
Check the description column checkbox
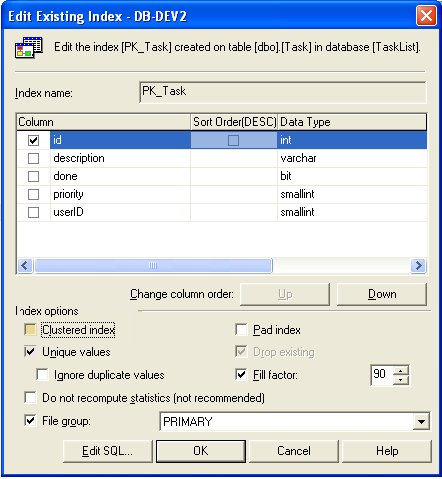[33, 158]
